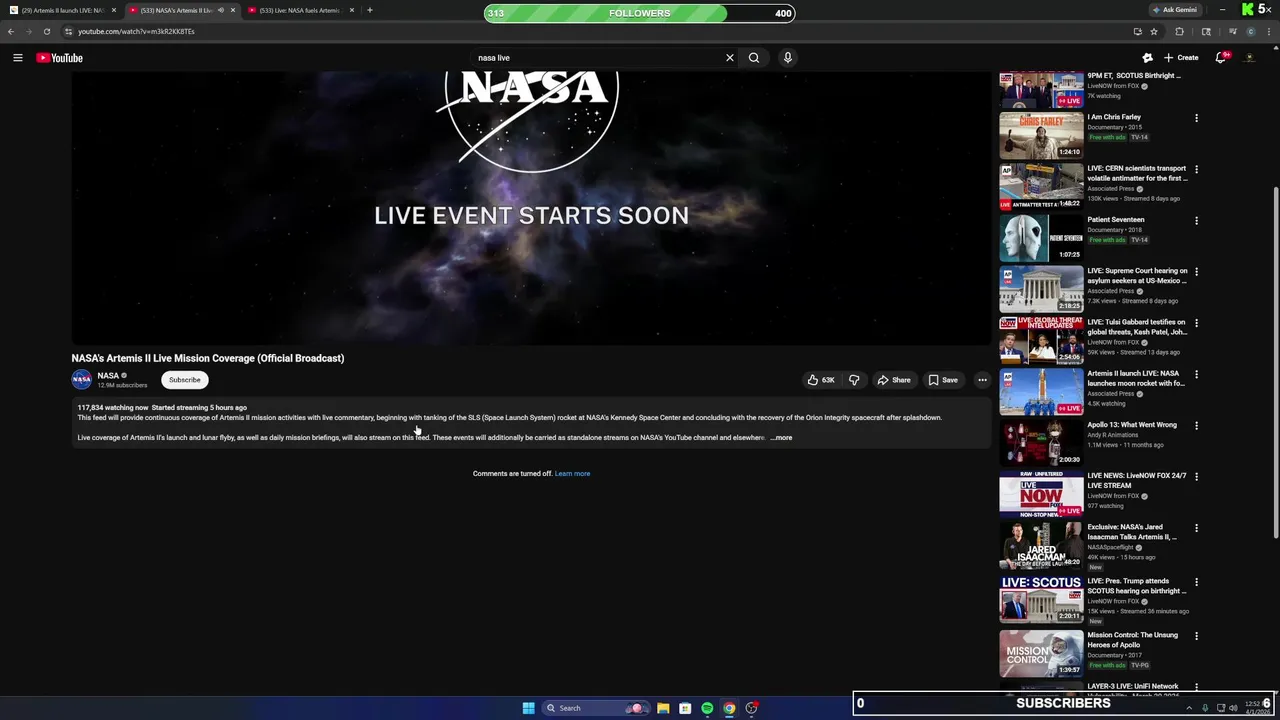Open YouTube notifications bell
Viewport: 1280px width, 720px height.
pyautogui.click(x=1221, y=58)
